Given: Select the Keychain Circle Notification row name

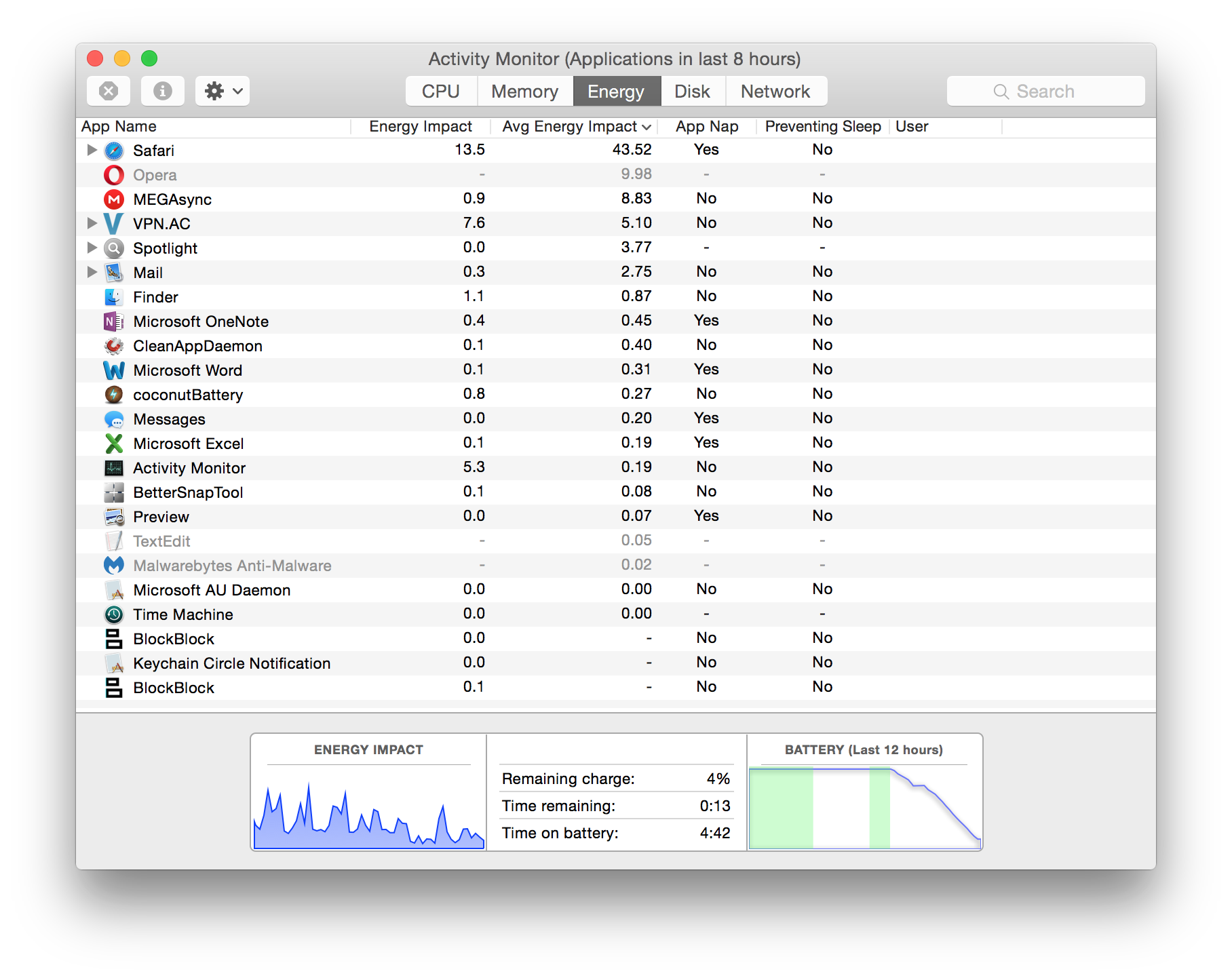Looking at the screenshot, I should coord(232,663).
